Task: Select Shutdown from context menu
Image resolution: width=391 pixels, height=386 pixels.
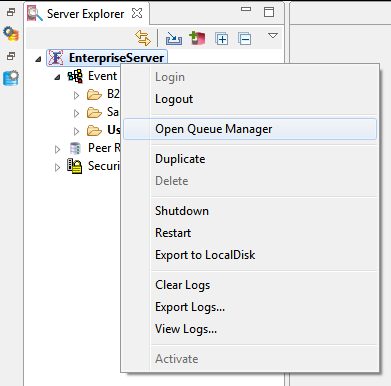Action: point(182,211)
